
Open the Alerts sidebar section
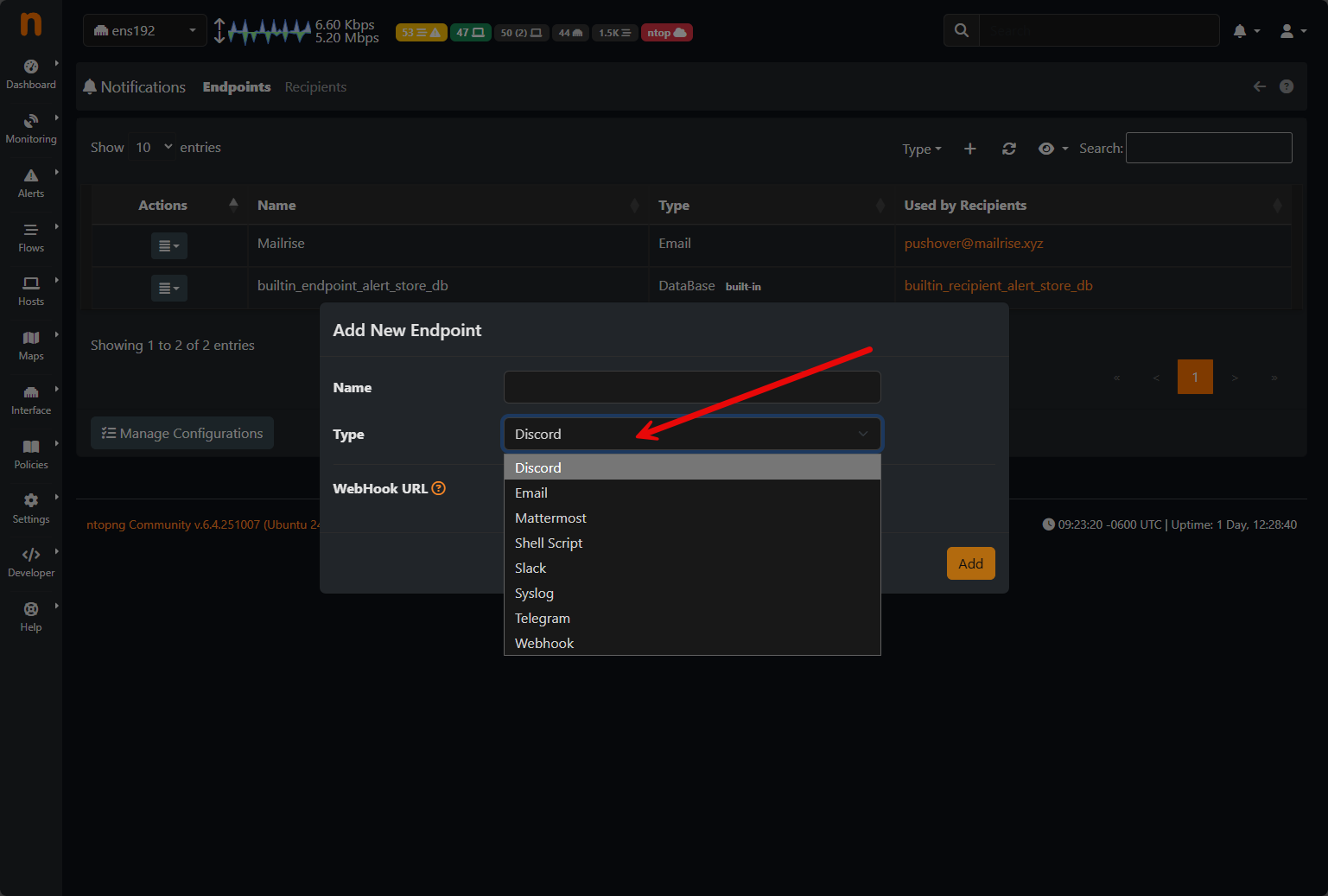[x=31, y=183]
